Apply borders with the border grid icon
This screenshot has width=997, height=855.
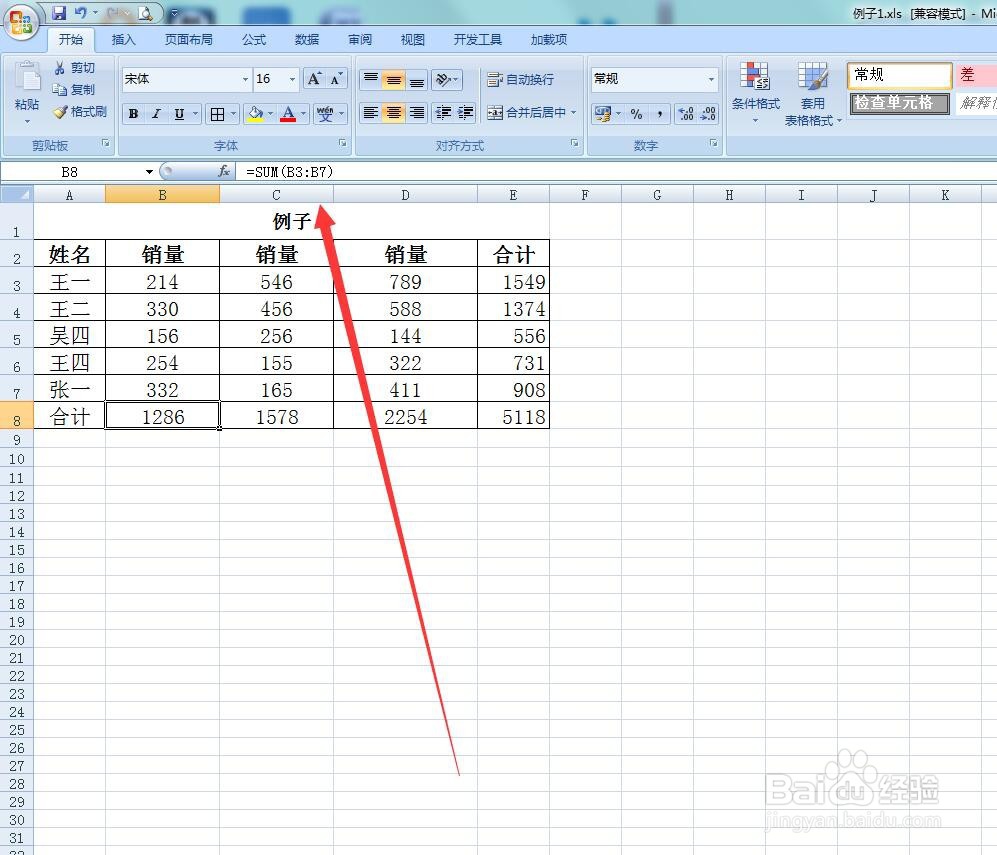[217, 114]
